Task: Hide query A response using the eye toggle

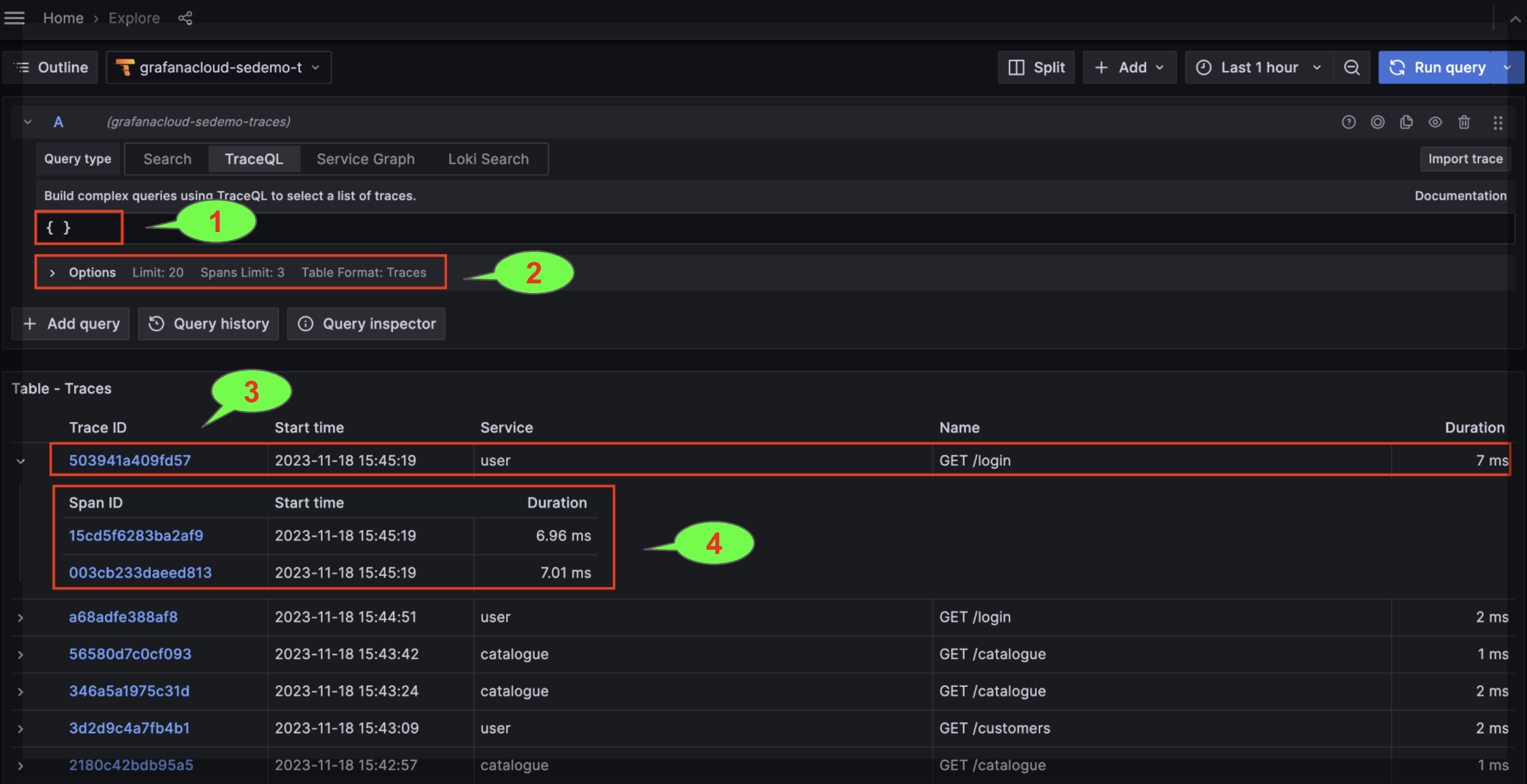Action: click(x=1436, y=122)
